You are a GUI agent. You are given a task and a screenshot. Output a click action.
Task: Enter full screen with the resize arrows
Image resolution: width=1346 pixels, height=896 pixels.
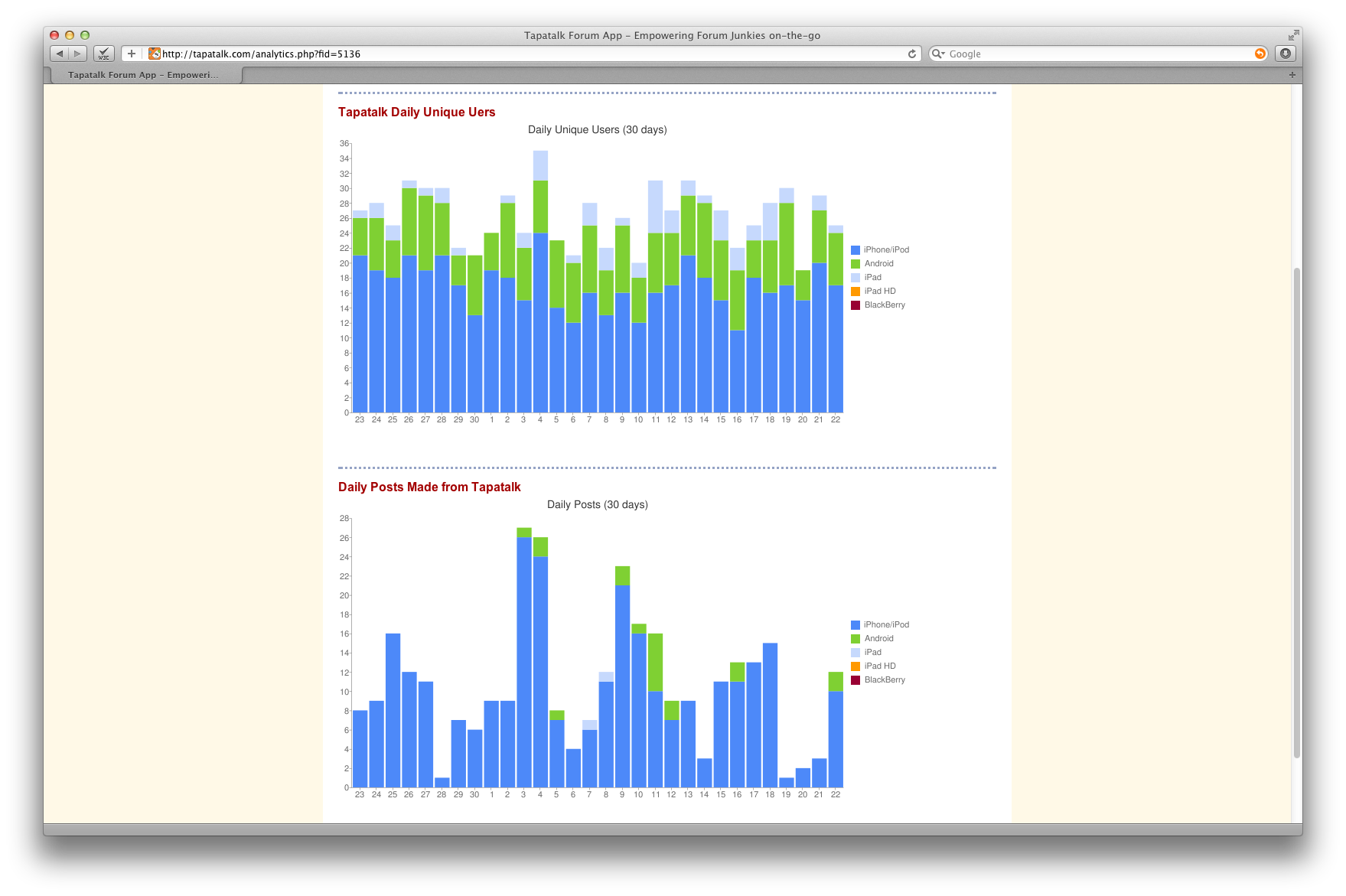tap(1292, 35)
